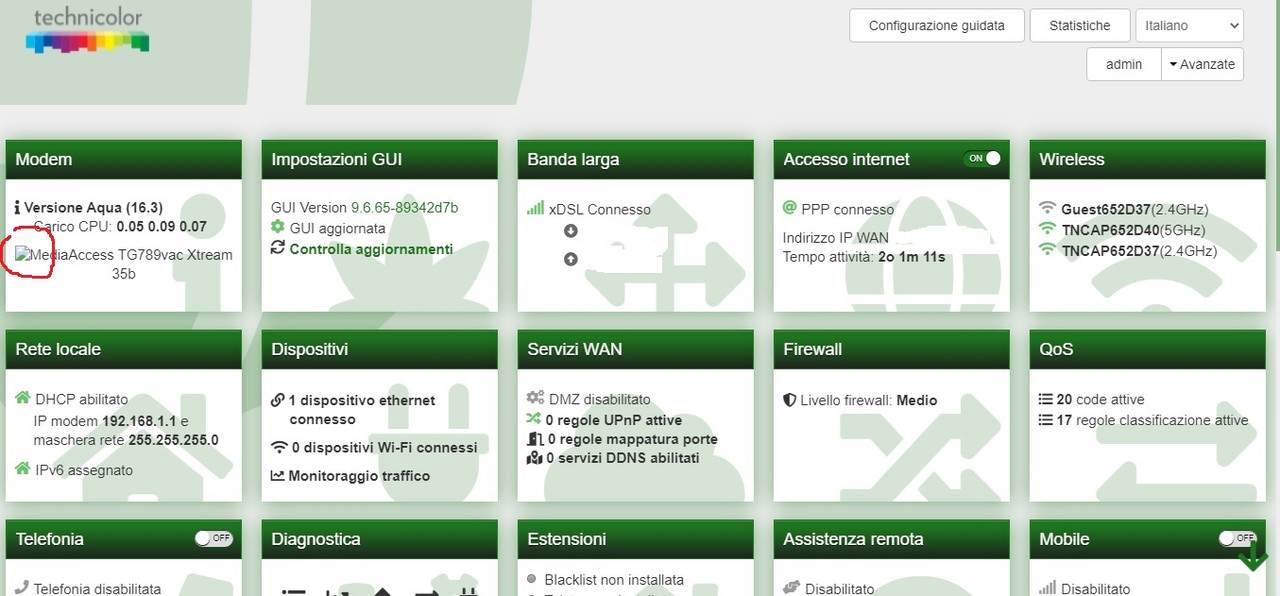Click the Livello firewall Medio text

point(869,400)
